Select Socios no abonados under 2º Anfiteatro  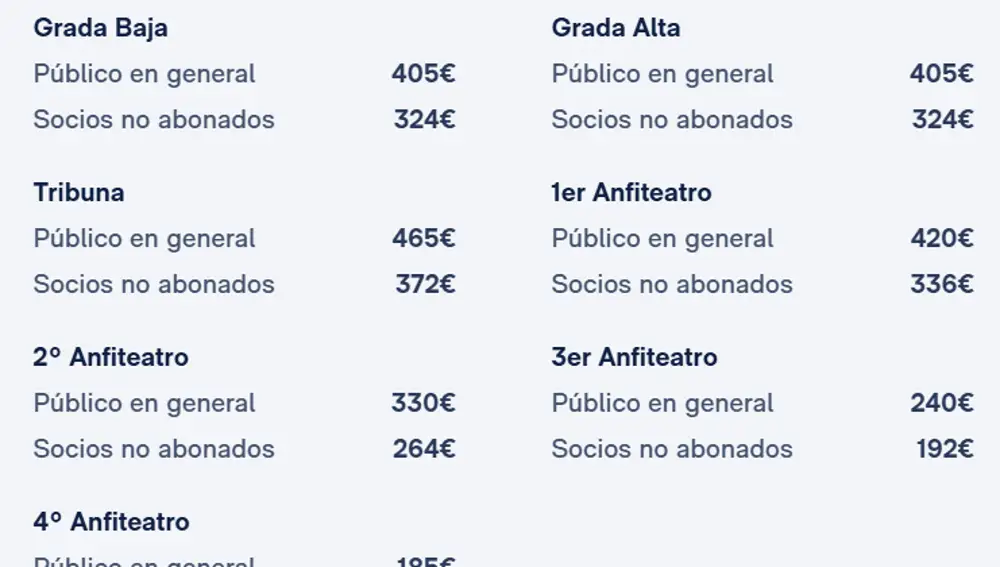(154, 449)
